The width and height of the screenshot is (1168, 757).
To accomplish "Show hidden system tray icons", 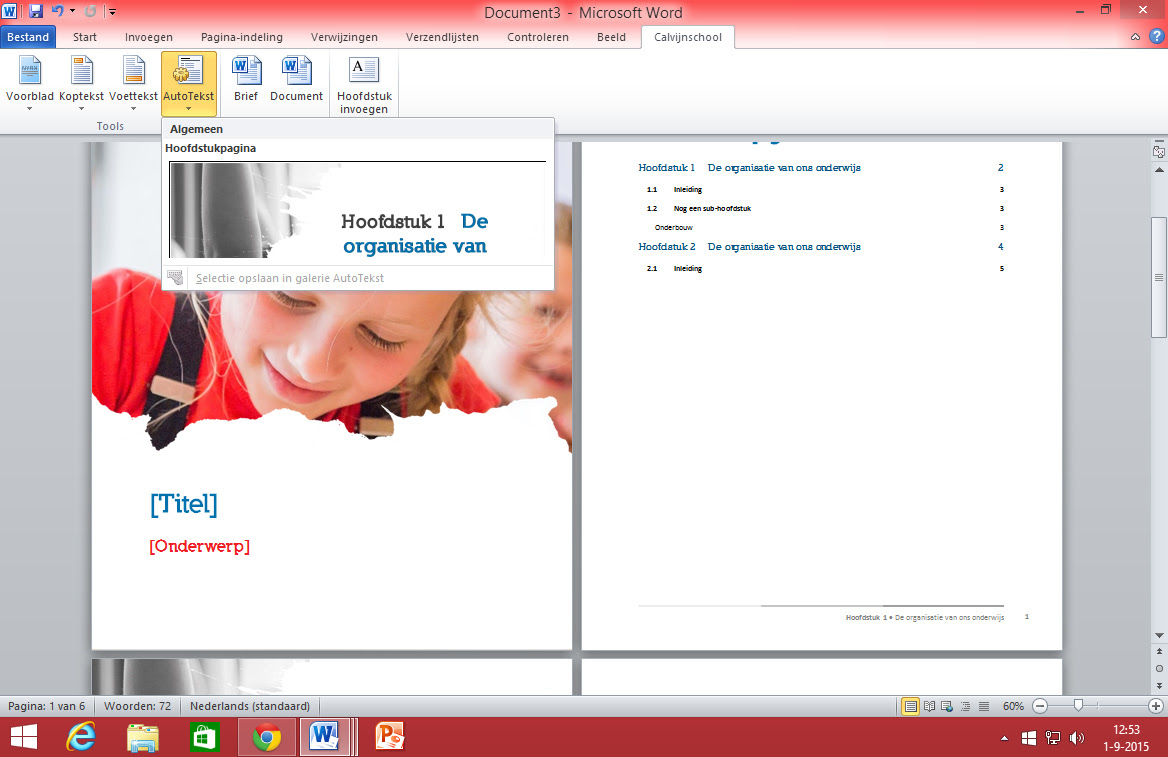I will click(1004, 738).
